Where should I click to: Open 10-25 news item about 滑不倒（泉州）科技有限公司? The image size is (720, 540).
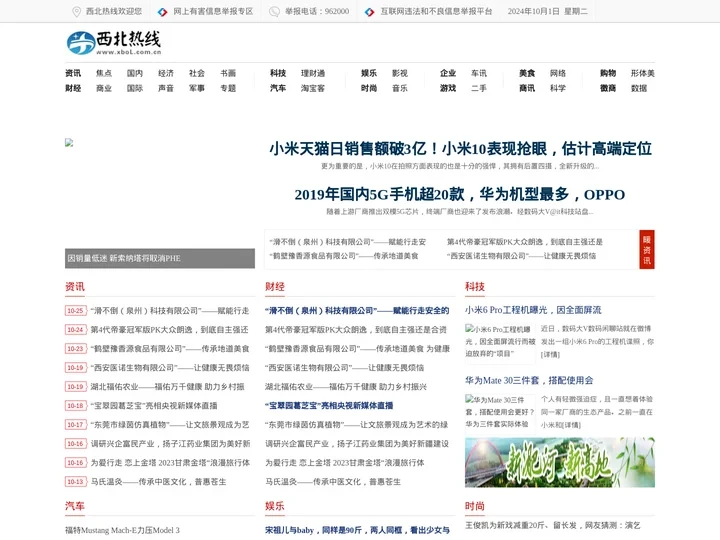170,311
